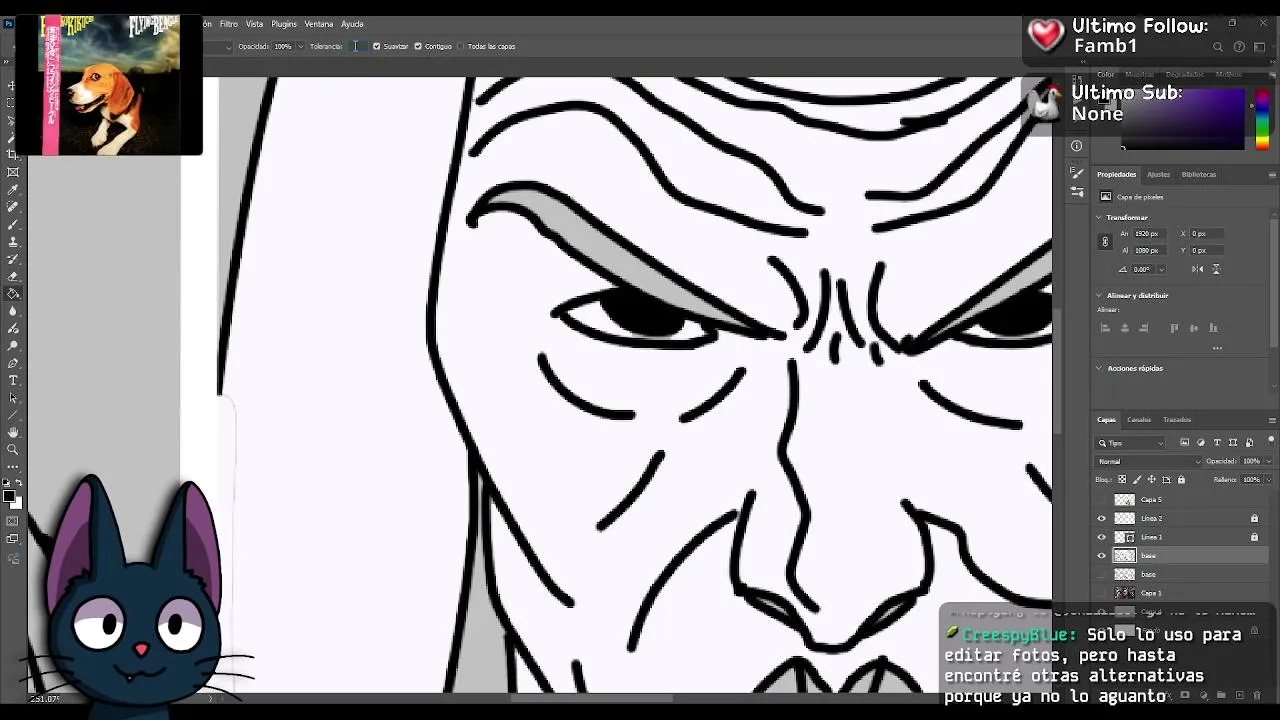This screenshot has width=1280, height=720.
Task: Toggle layer filtering switch on/off
Action: [x=1271, y=441]
